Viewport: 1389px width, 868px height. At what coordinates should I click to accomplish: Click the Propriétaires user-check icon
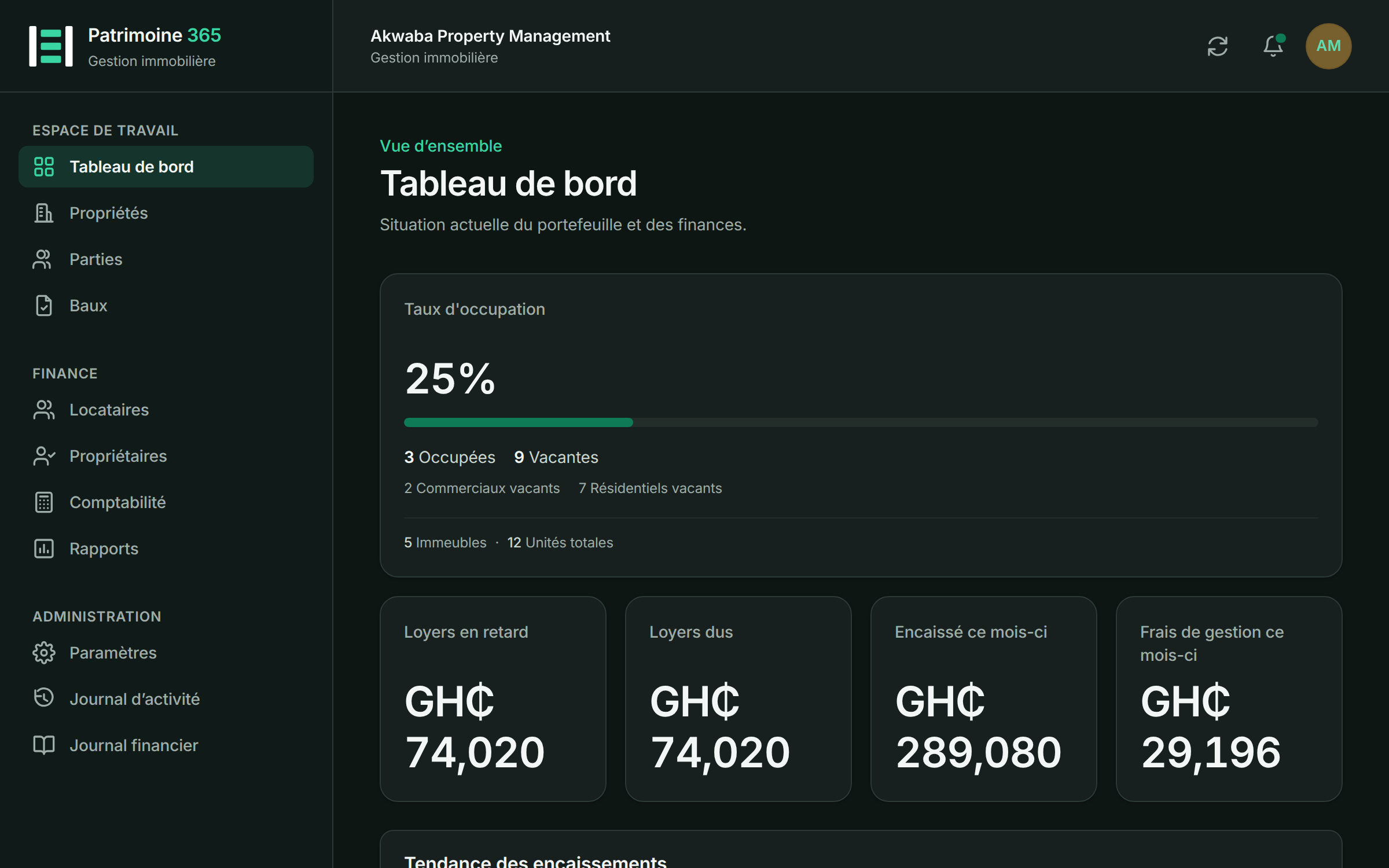pyautogui.click(x=44, y=456)
